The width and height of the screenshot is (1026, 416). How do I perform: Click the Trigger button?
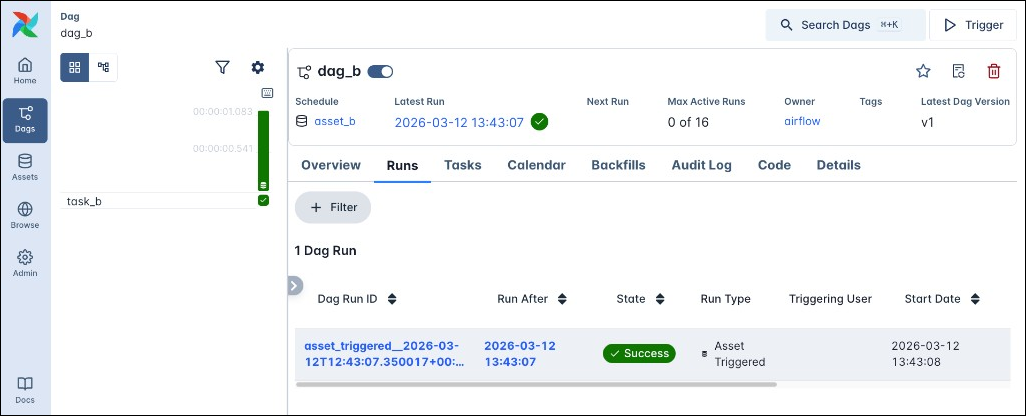point(973,25)
